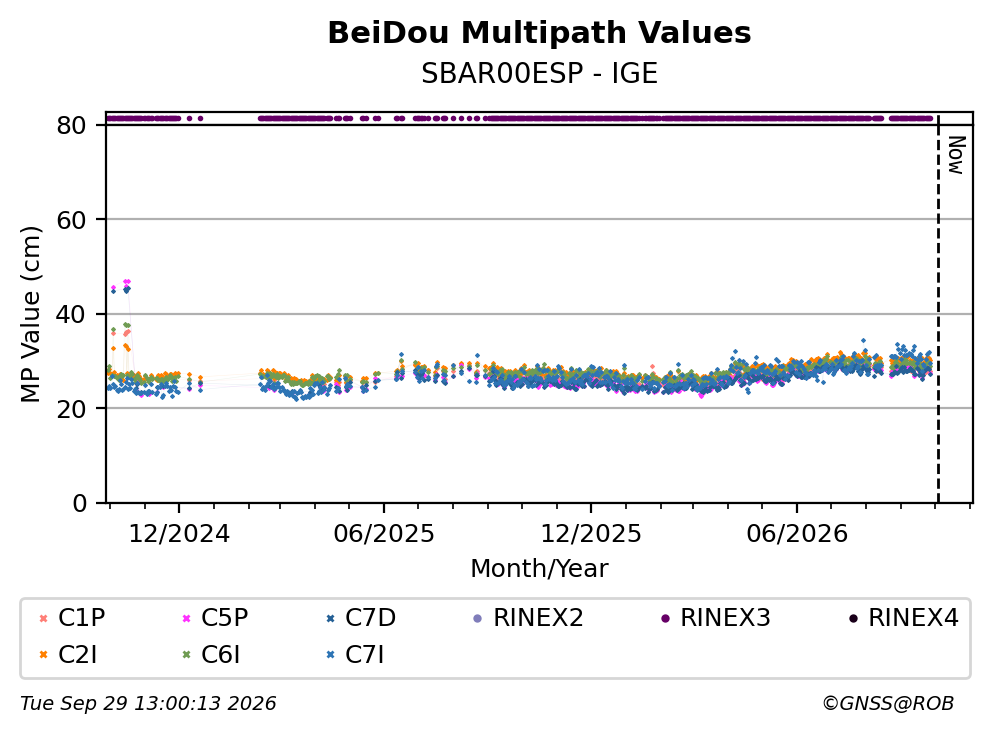Click the C1P legend marker
The image size is (993, 734).
(x=43, y=618)
